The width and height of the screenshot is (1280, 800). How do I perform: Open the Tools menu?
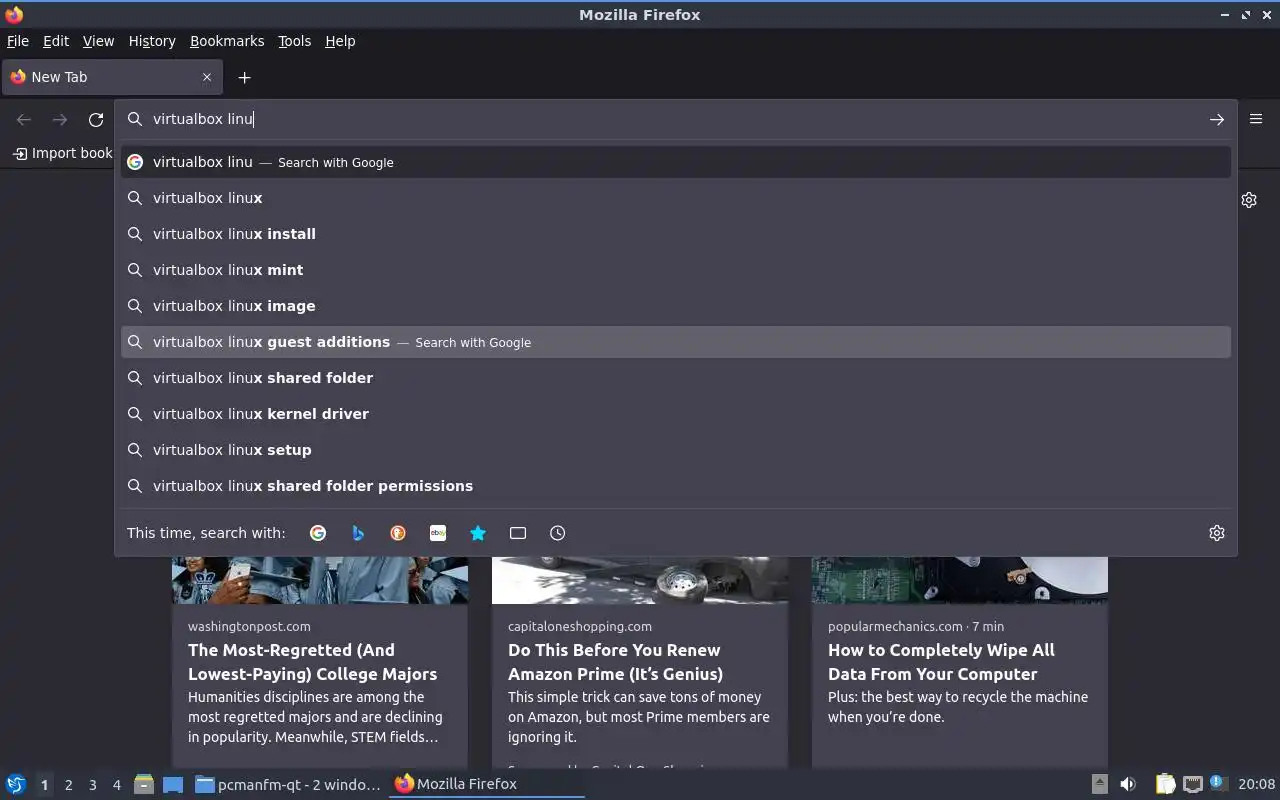click(294, 41)
